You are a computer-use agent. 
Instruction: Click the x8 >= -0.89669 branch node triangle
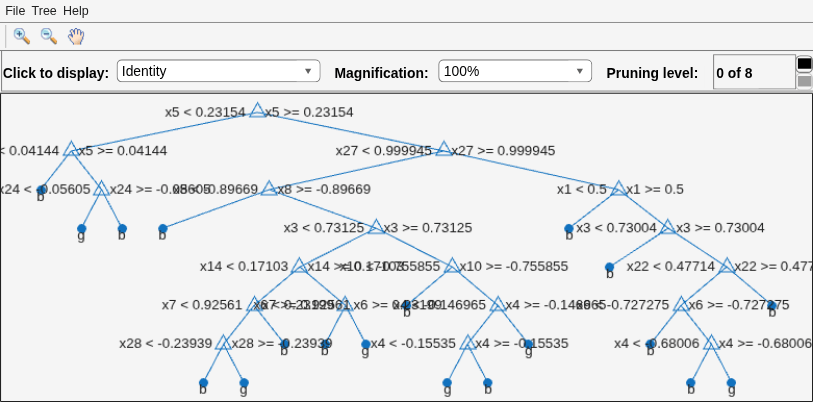tap(269, 188)
